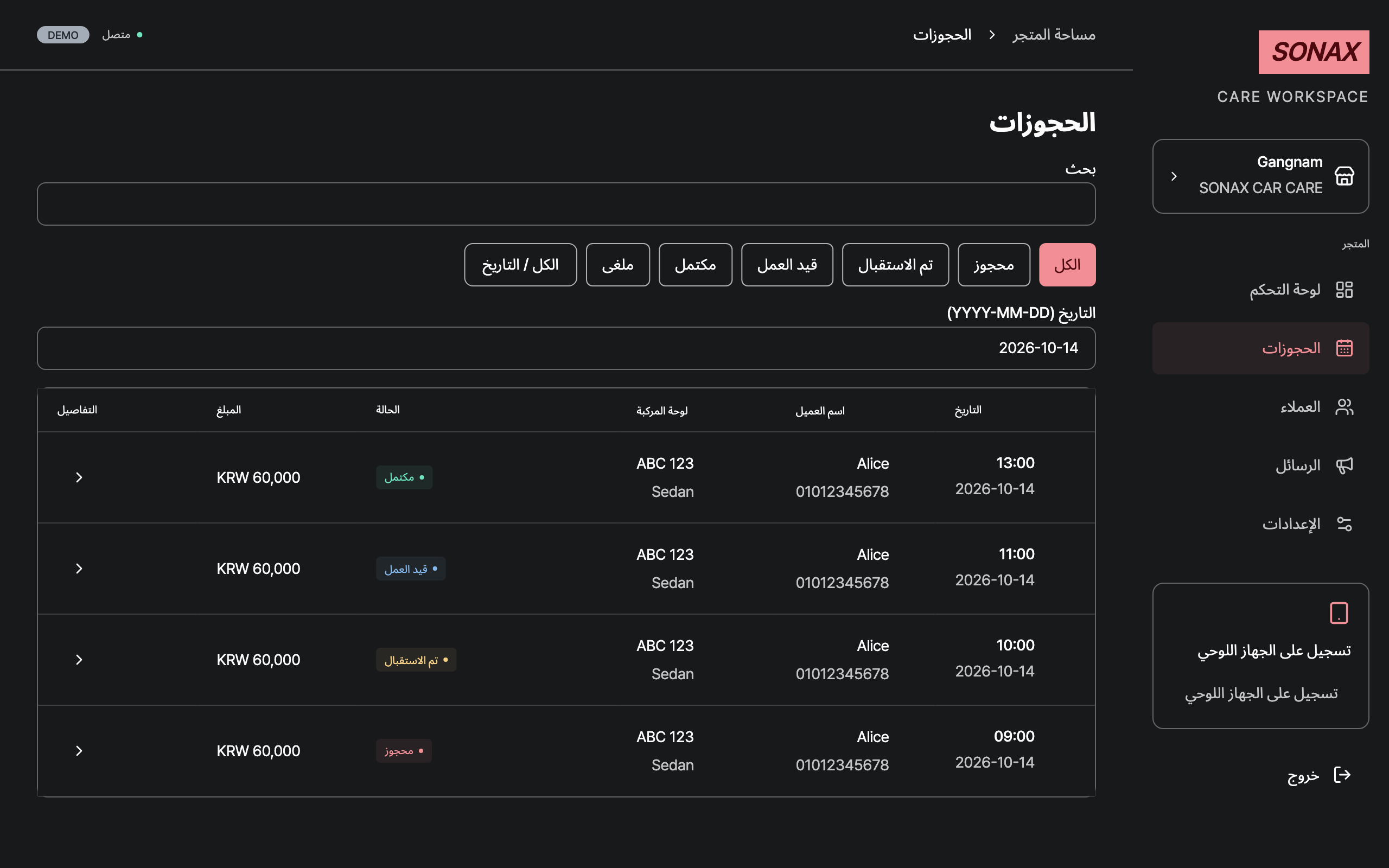Viewport: 1389px width, 868px height.
Task: Open الإعدادات in the sidebar
Action: [1260, 524]
